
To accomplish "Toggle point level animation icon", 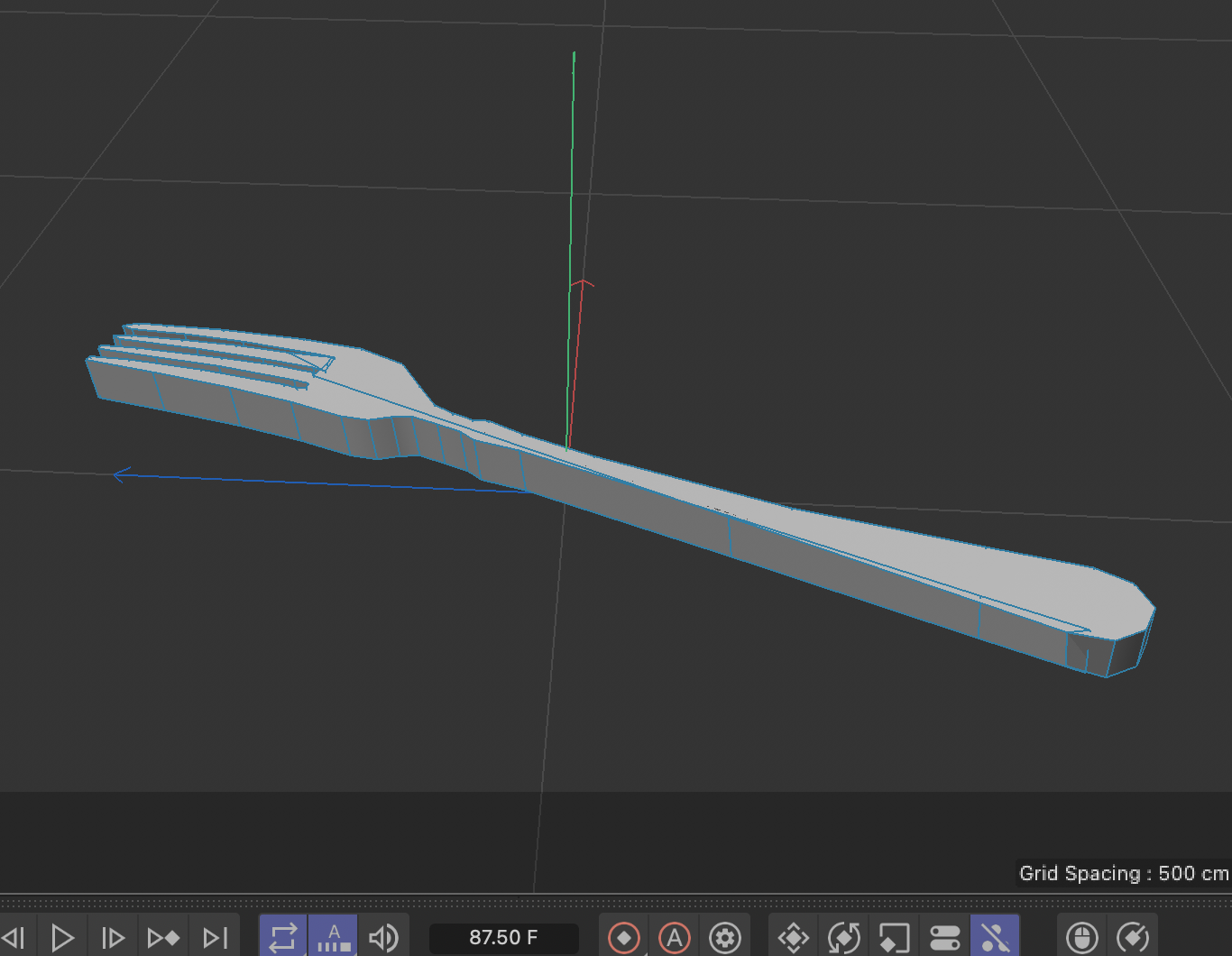I will 995,938.
